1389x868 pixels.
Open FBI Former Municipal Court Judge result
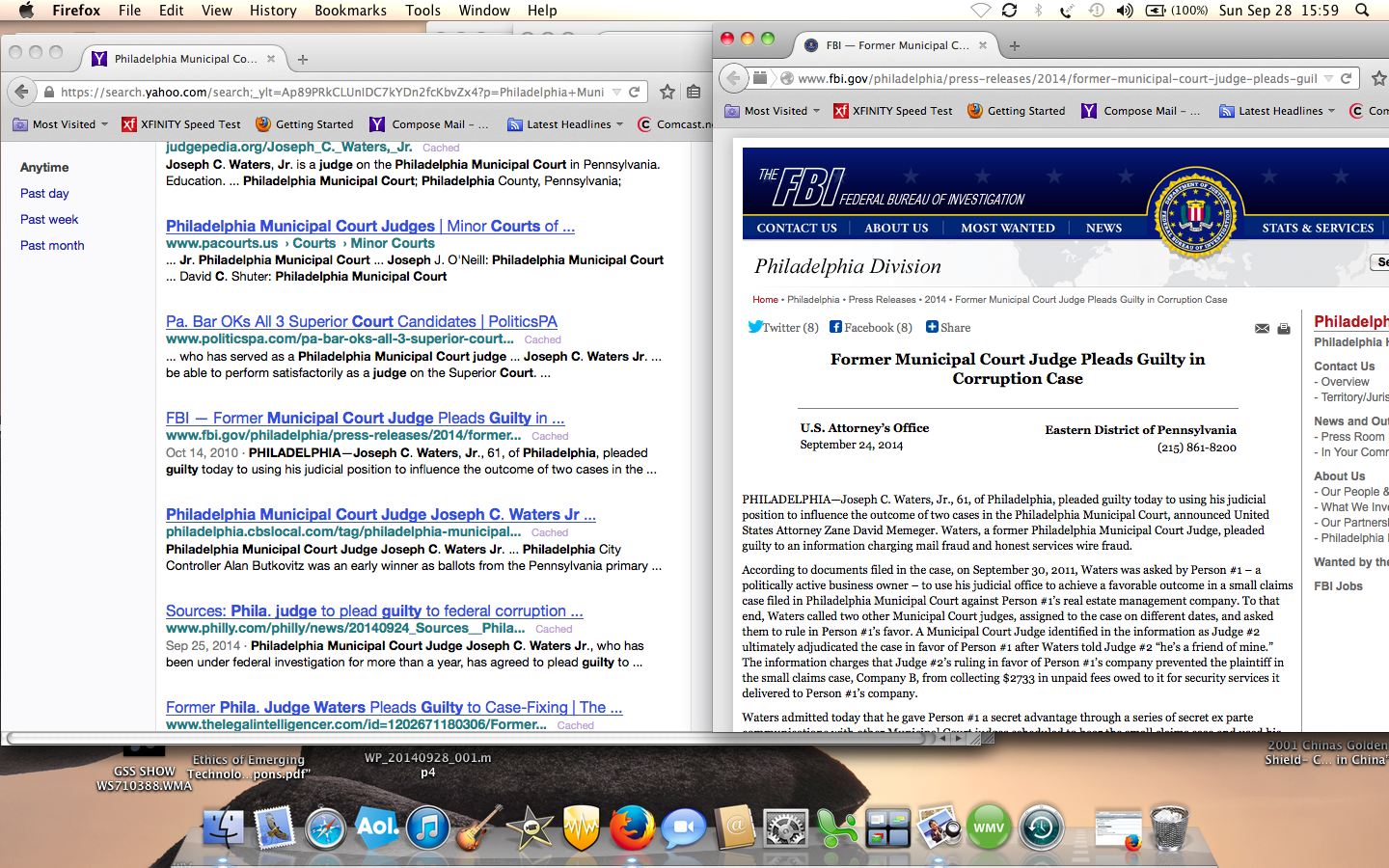366,418
